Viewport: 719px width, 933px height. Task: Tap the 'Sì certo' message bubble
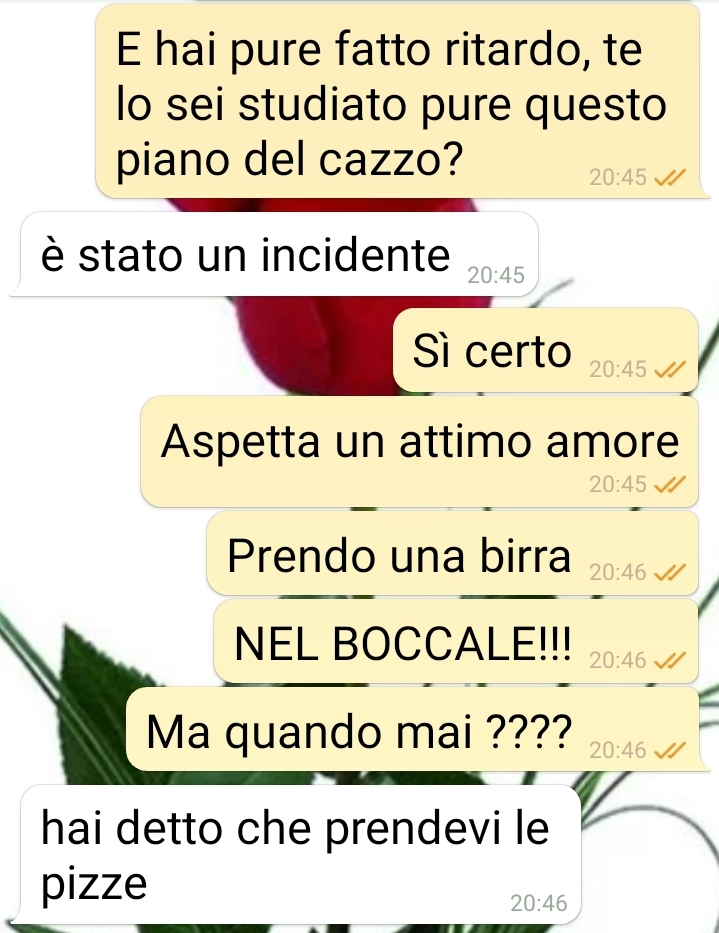pyautogui.click(x=545, y=350)
